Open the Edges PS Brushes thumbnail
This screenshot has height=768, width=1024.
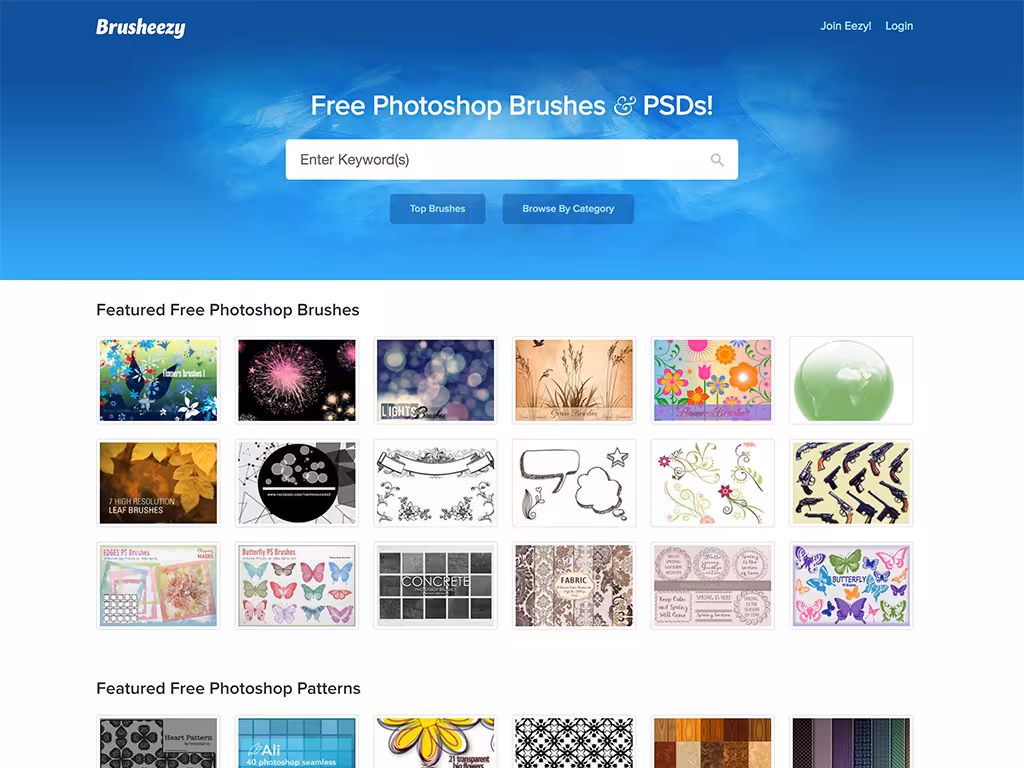158,585
